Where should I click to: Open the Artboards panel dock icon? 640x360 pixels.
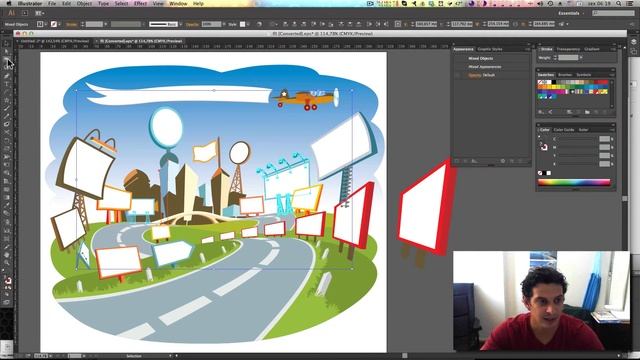[633, 52]
